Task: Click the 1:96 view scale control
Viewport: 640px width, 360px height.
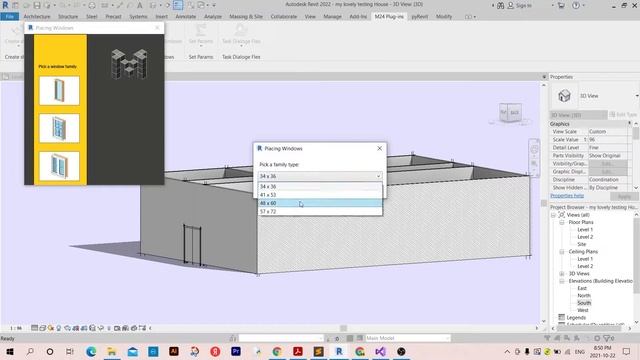Action: tap(16, 328)
